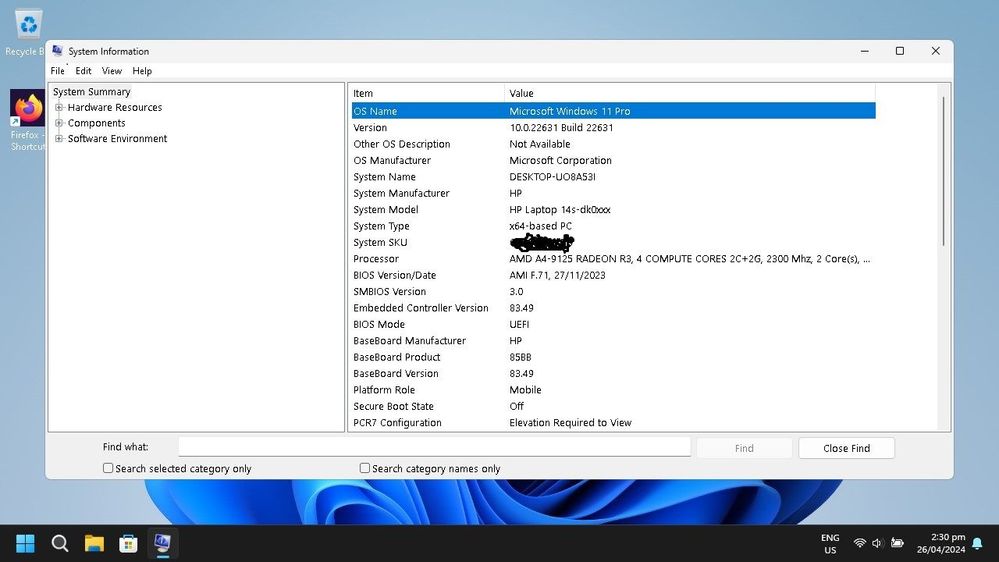This screenshot has height=562, width=999.
Task: Click the details pane vertical scrollbar
Action: (x=944, y=257)
